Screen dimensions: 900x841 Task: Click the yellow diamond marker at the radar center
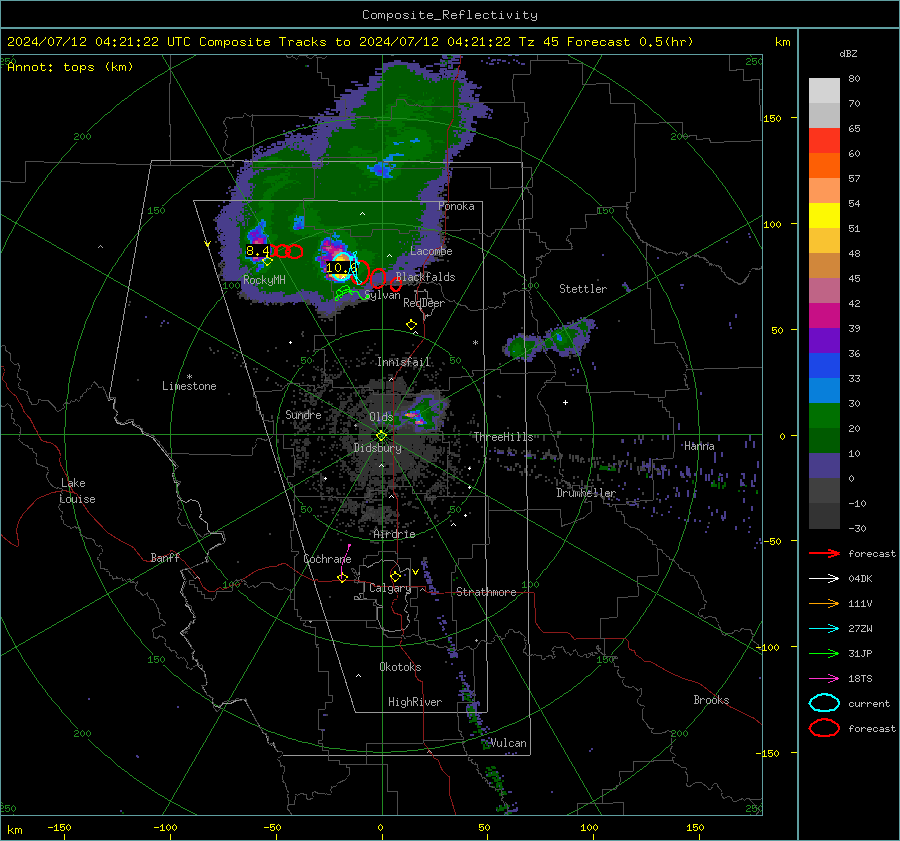381,436
